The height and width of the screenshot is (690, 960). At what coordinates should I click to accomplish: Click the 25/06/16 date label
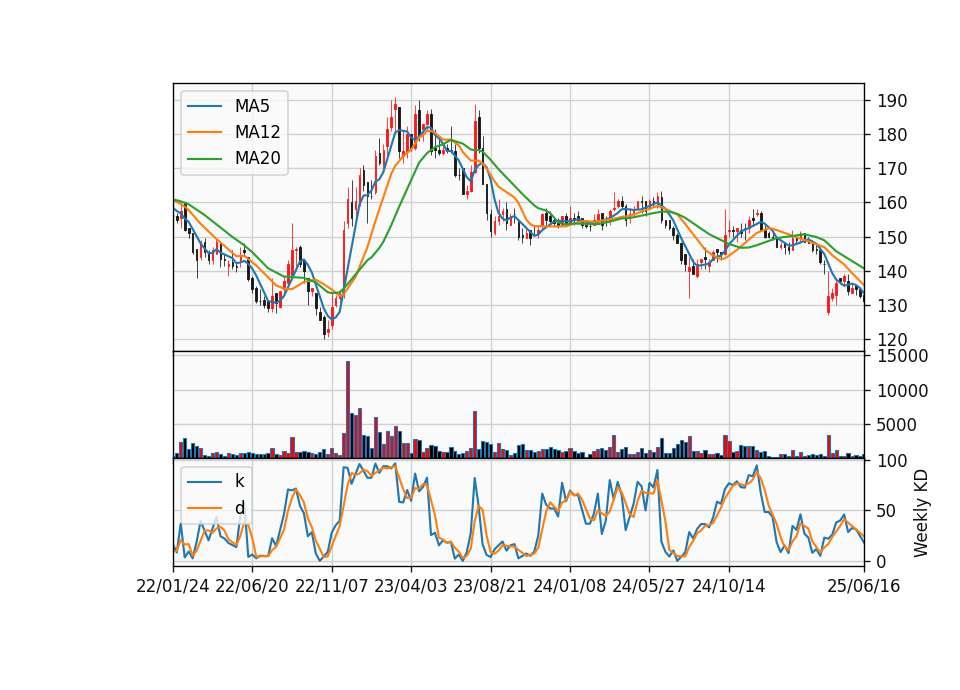click(864, 587)
